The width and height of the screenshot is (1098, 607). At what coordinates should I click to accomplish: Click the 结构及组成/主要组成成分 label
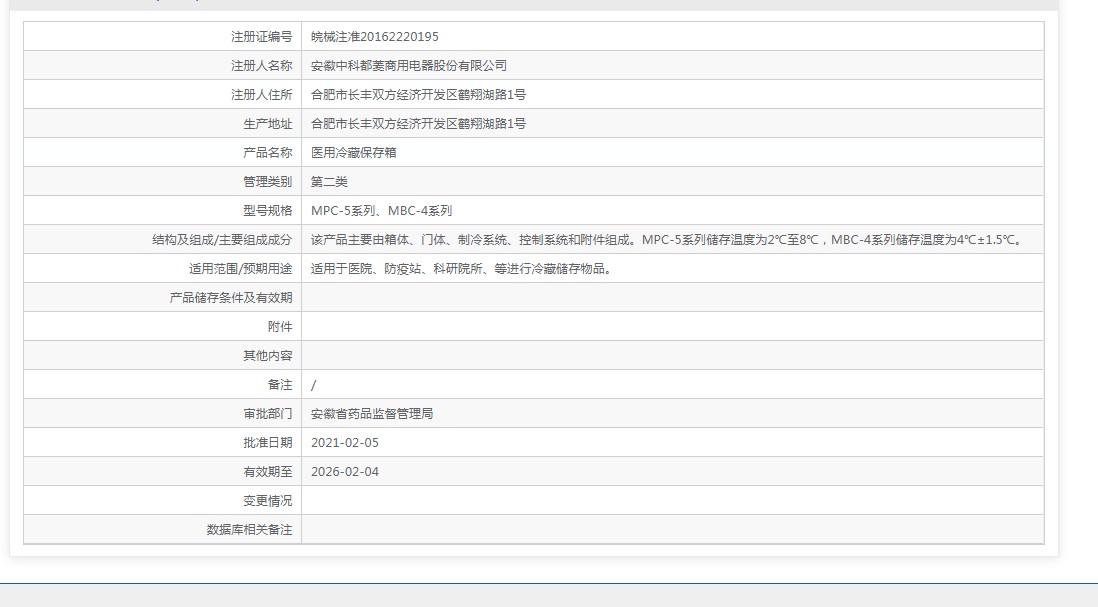click(x=222, y=240)
